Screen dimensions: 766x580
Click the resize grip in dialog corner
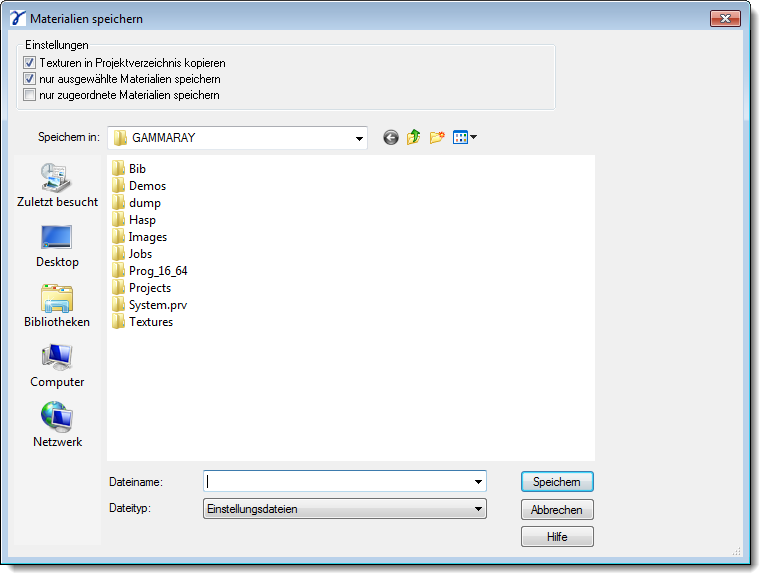click(x=737, y=552)
